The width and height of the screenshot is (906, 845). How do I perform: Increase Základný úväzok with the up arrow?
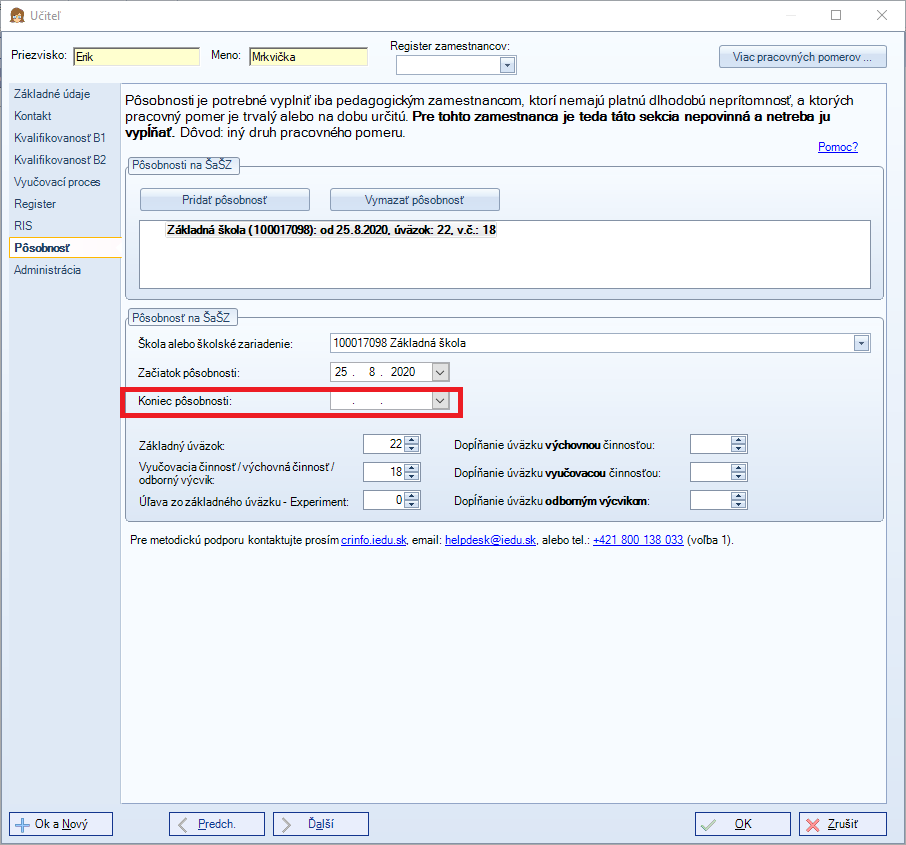click(412, 440)
